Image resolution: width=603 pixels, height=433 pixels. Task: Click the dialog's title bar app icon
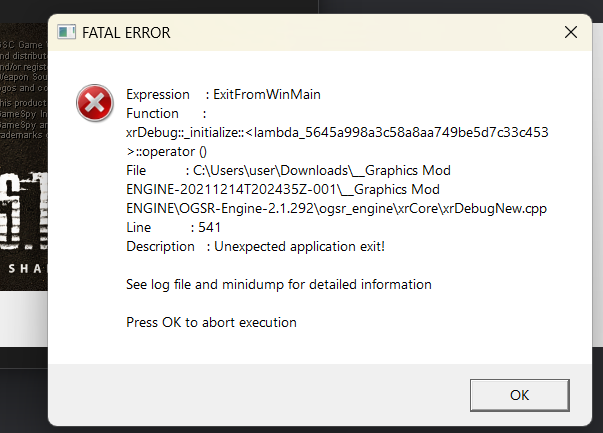pyautogui.click(x=67, y=32)
